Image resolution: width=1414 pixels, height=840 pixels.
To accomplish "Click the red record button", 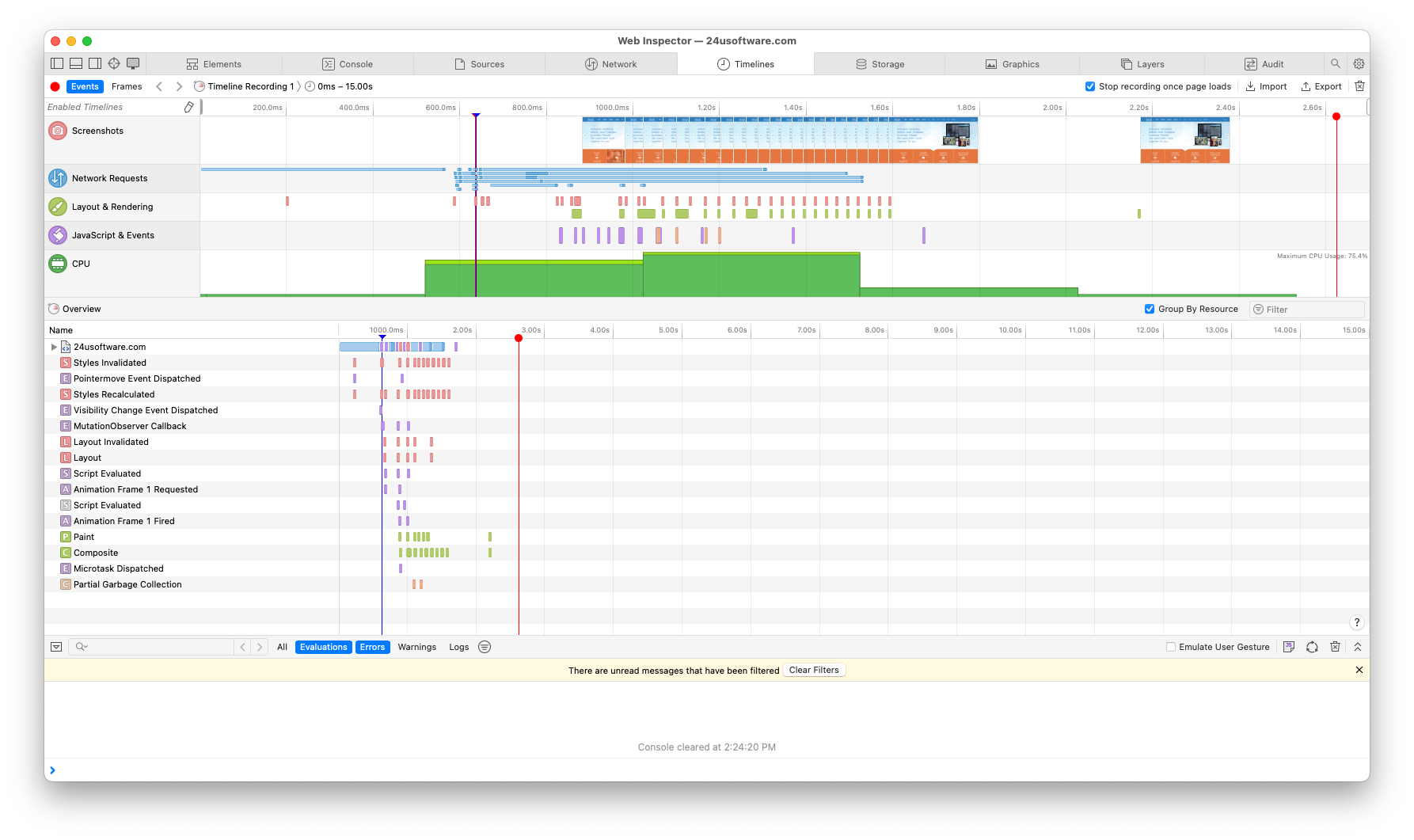I will [x=55, y=87].
